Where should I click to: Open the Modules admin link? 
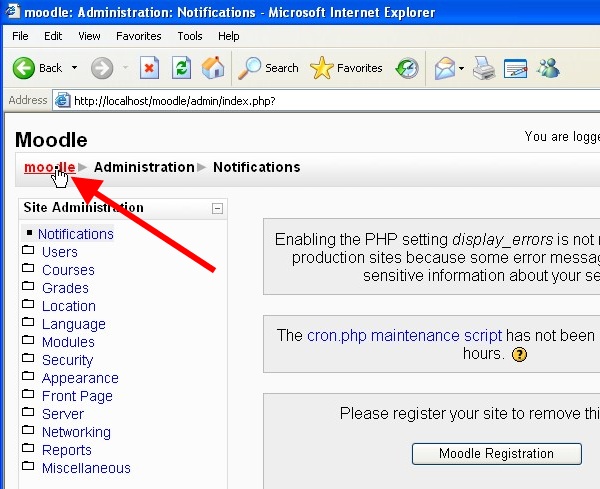pyautogui.click(x=68, y=342)
